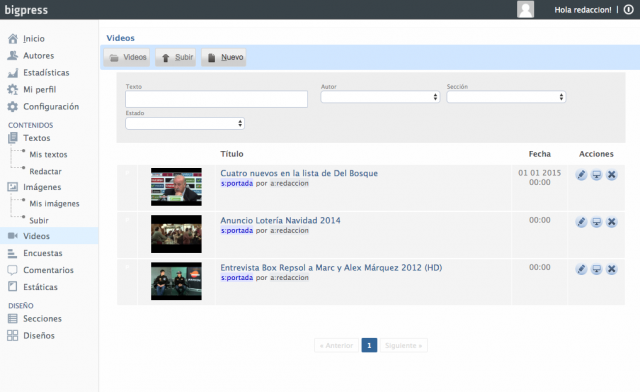The width and height of the screenshot is (640, 392).
Task: Click the Videos camera icon in sidebar
Action: pyautogui.click(x=13, y=236)
